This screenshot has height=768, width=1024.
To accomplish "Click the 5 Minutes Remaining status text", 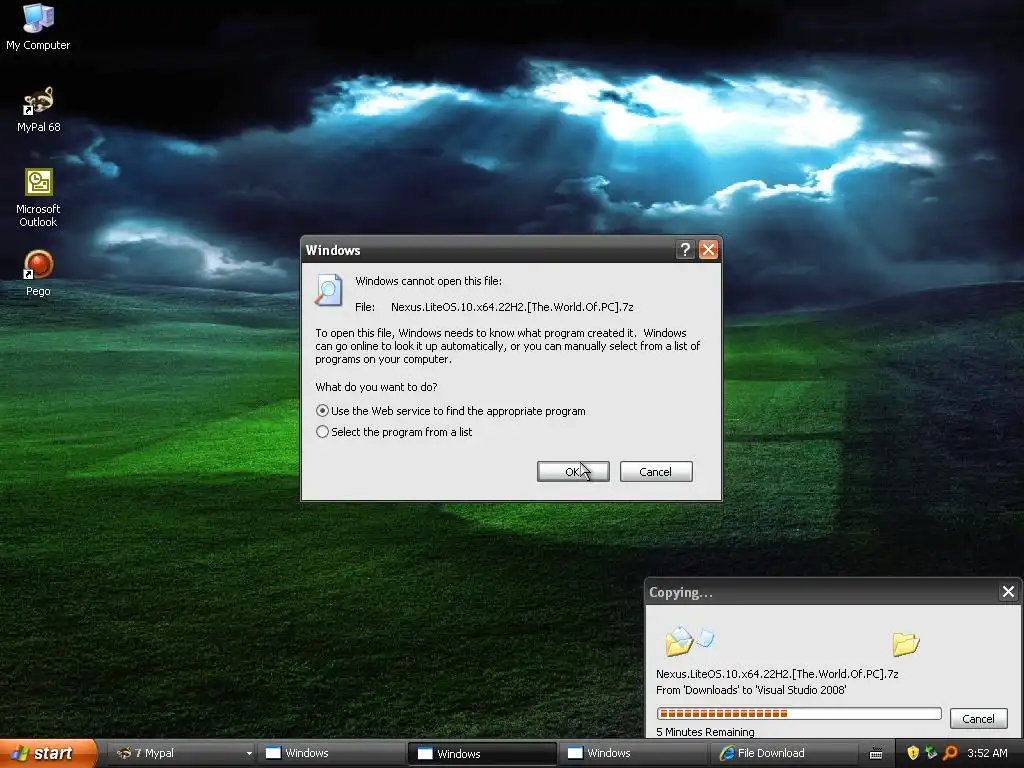I will coord(705,732).
